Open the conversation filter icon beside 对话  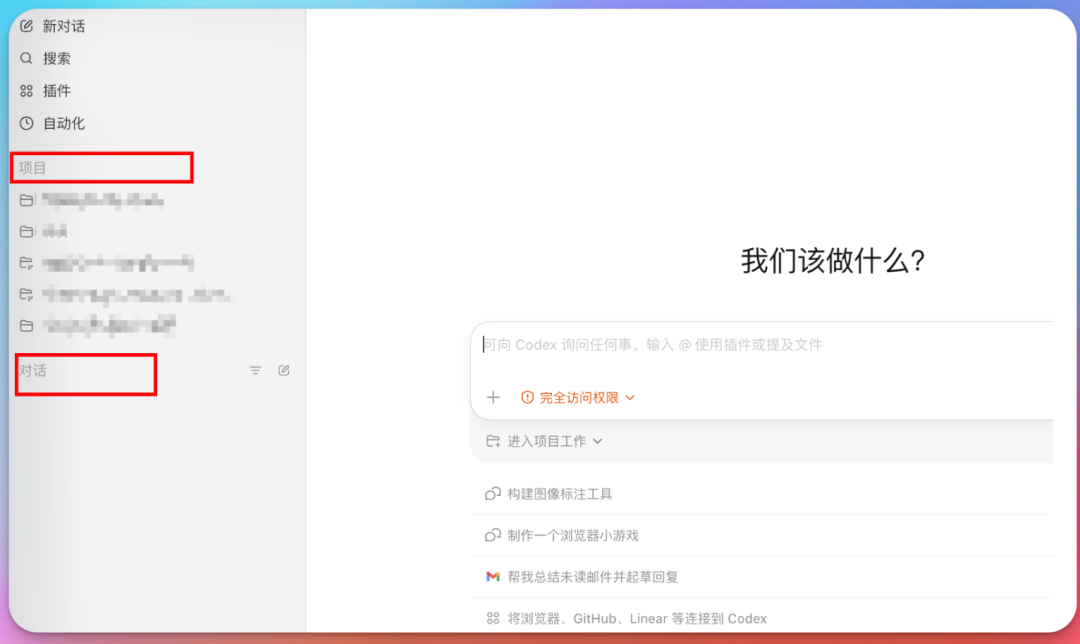tap(256, 371)
